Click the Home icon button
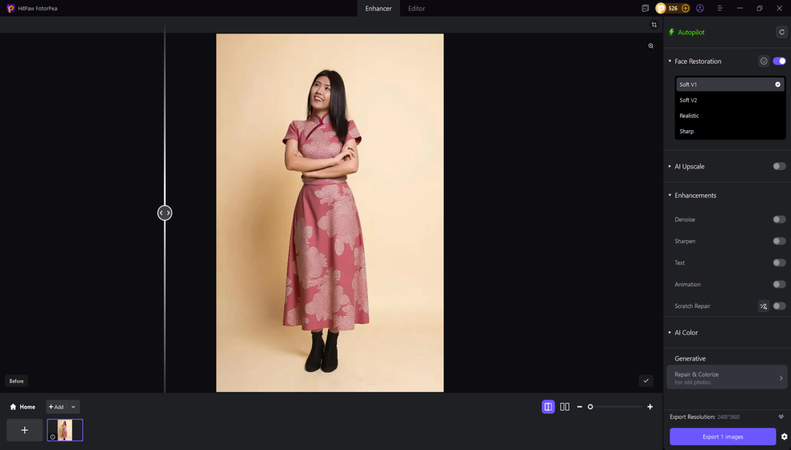This screenshot has width=791, height=450. 23,407
